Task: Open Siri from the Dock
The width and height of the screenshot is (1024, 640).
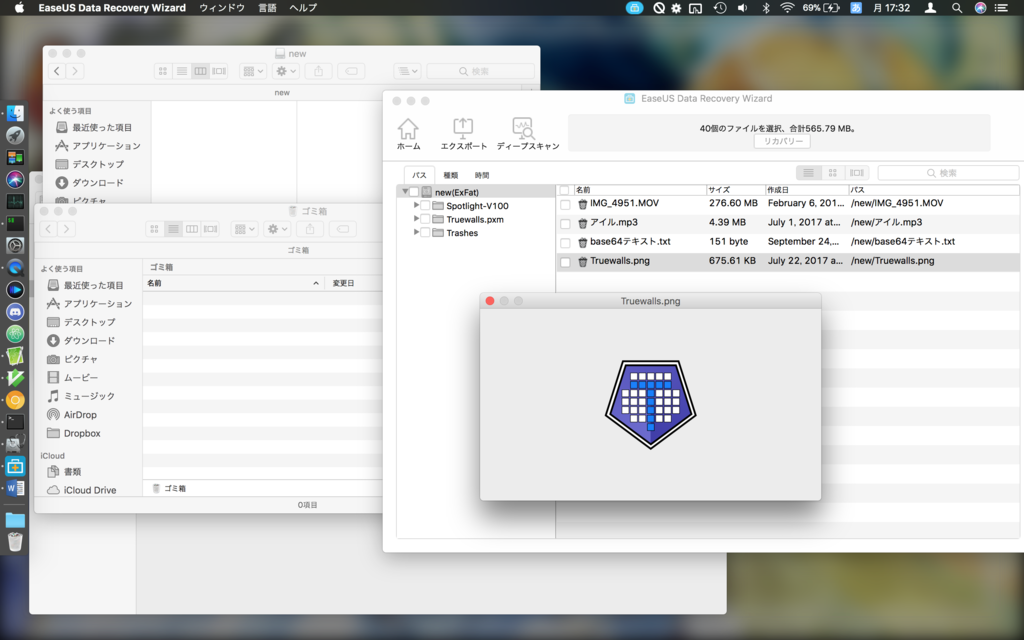Action: pos(15,179)
